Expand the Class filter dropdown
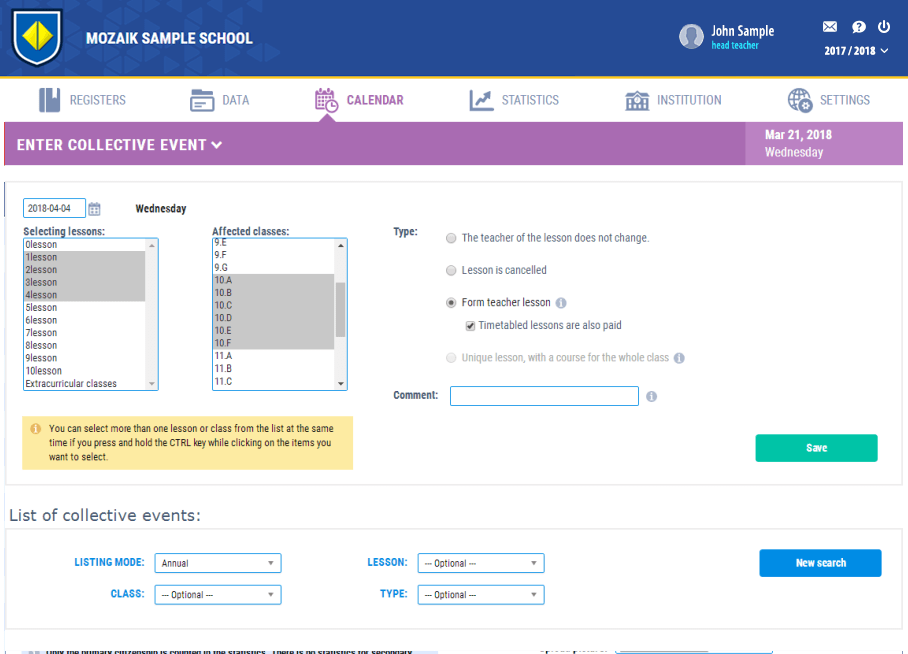The height and width of the screenshot is (654, 908). click(x=218, y=595)
